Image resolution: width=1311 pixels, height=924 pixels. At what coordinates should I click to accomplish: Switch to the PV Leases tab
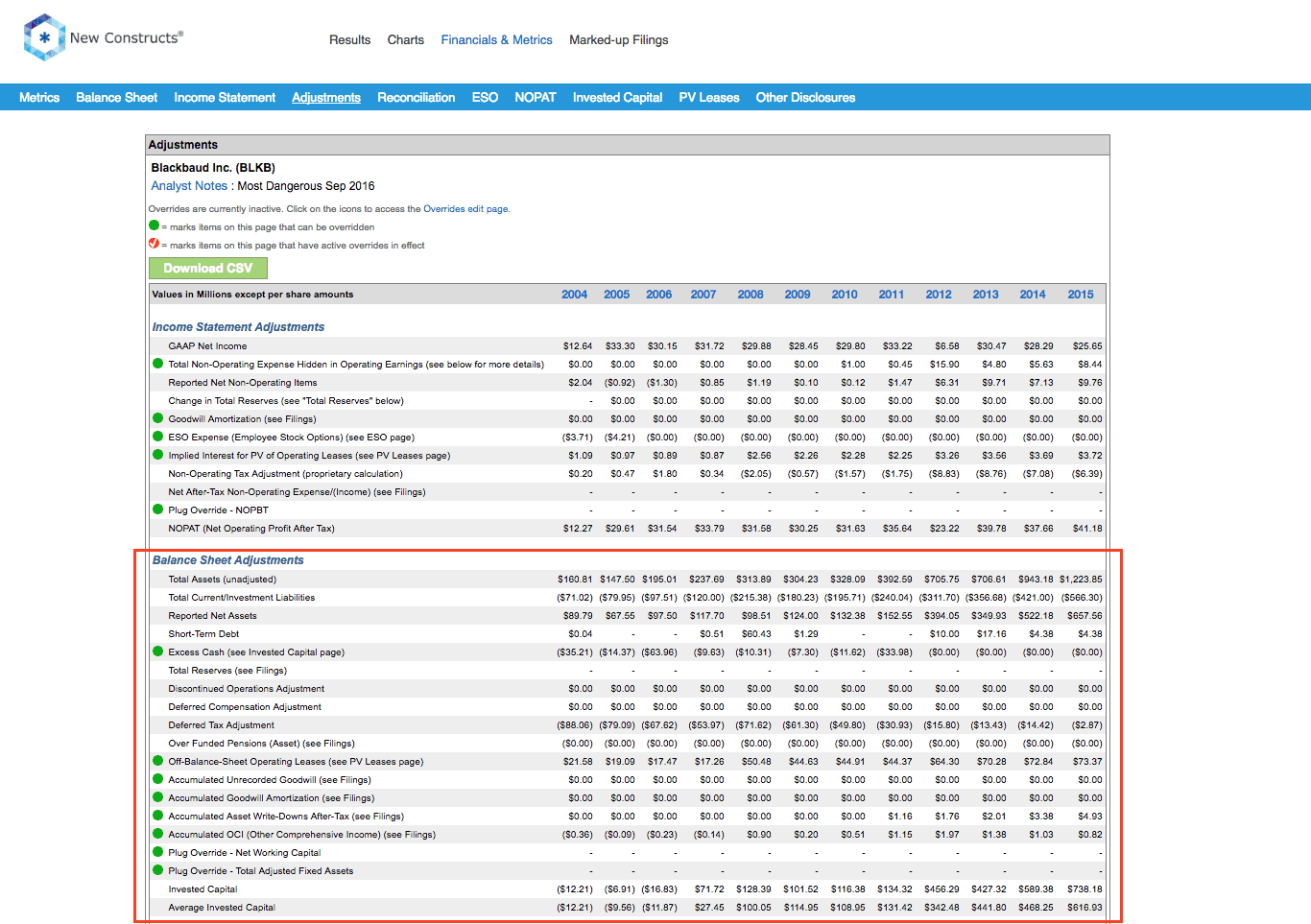pos(709,98)
